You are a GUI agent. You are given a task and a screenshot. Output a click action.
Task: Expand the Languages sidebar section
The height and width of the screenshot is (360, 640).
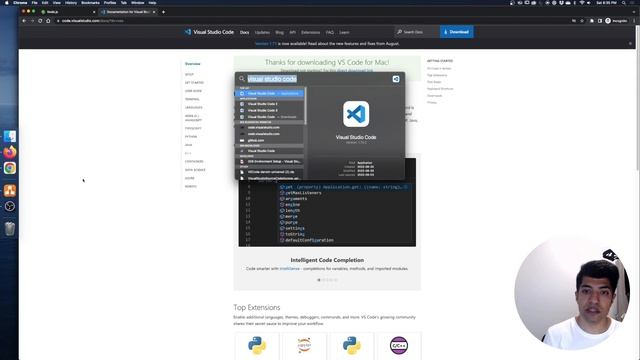pyautogui.click(x=193, y=108)
